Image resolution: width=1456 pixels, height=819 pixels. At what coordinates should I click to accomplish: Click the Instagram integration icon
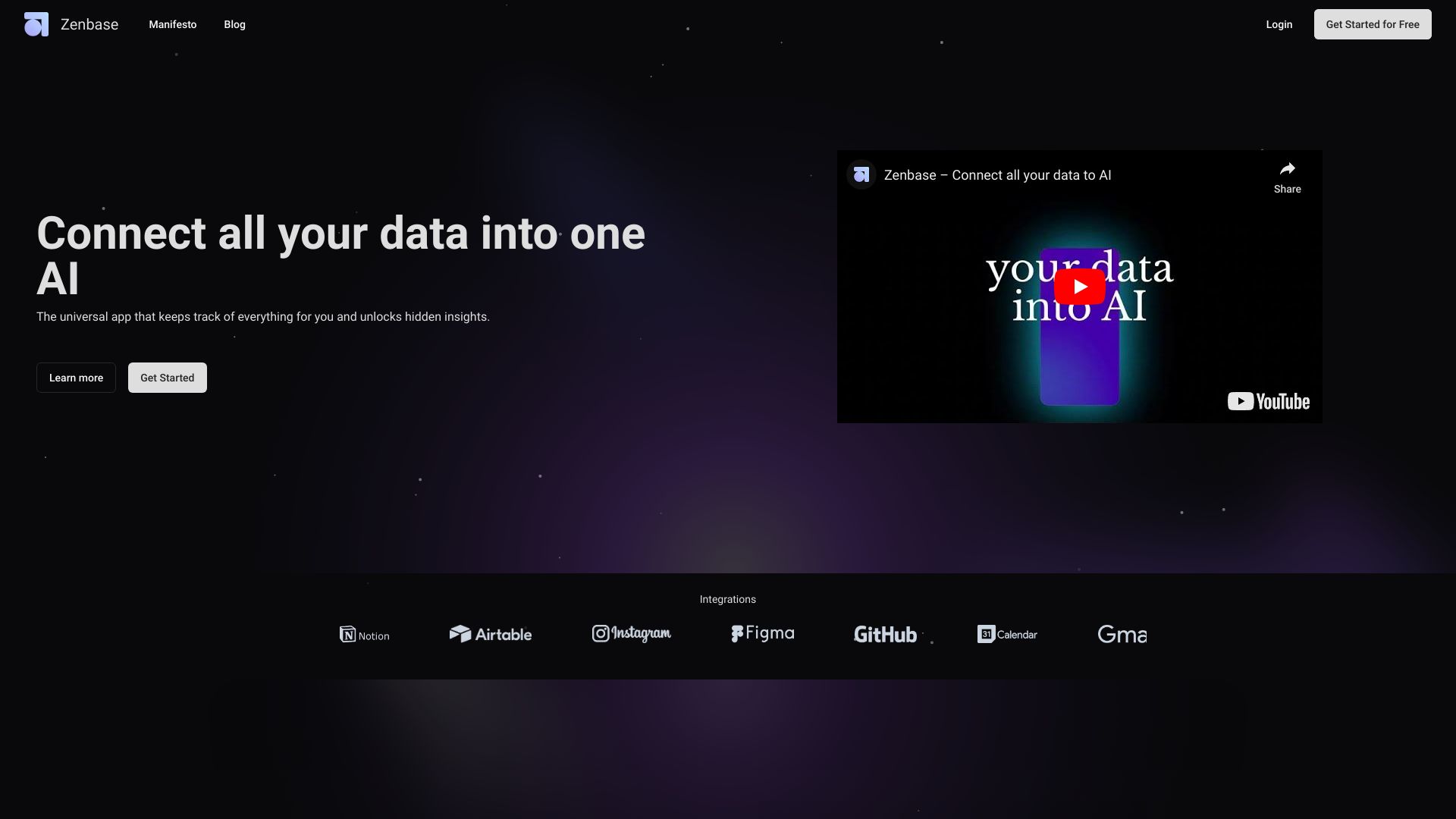630,633
